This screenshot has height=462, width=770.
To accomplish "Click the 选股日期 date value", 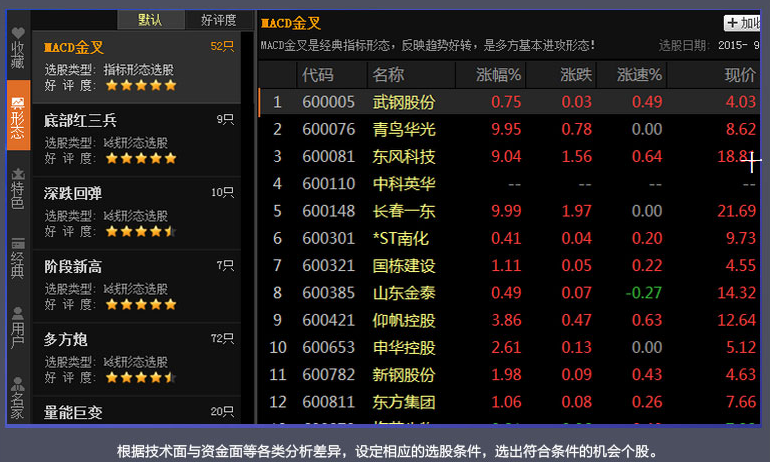I will coord(739,46).
